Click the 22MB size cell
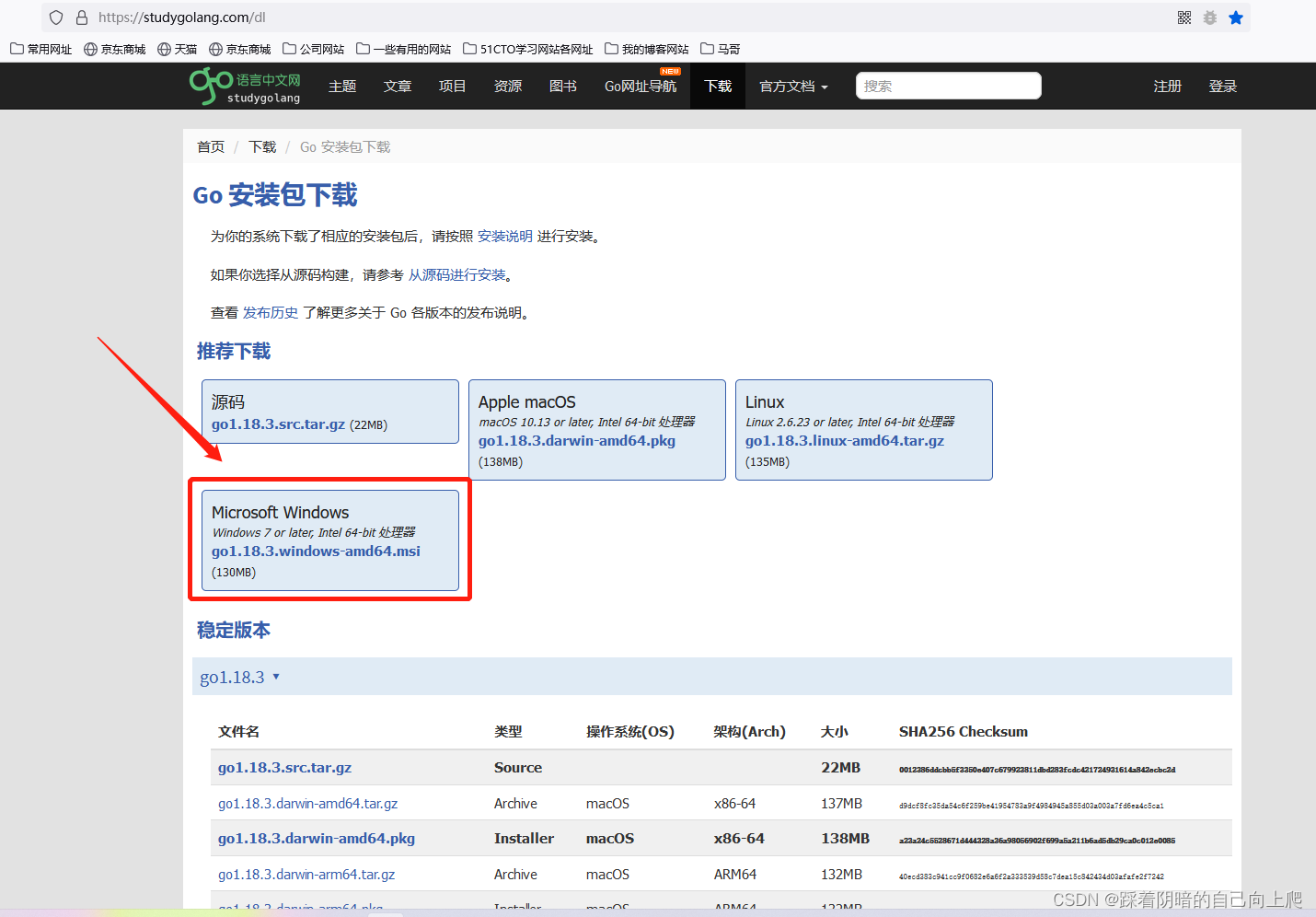This screenshot has height=917, width=1316. click(x=841, y=768)
